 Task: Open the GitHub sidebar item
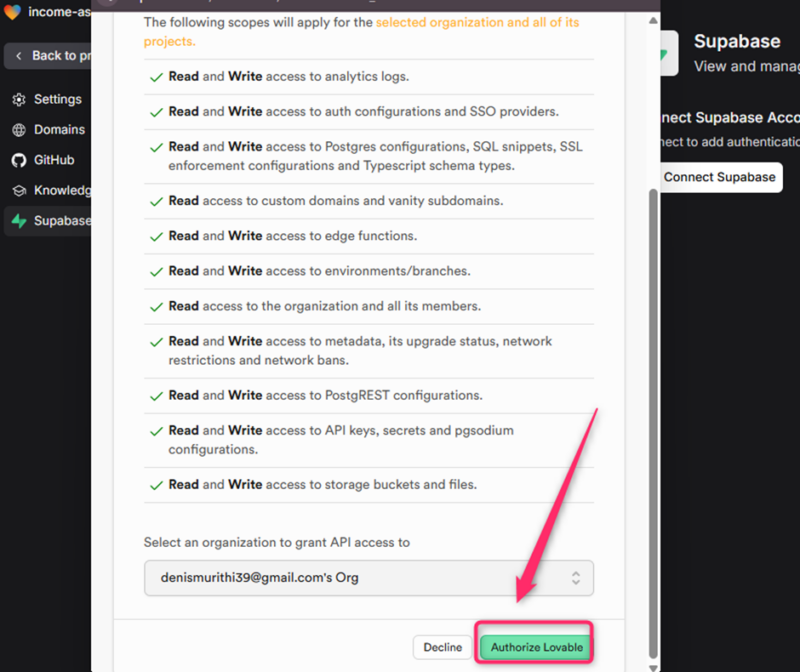tap(54, 160)
